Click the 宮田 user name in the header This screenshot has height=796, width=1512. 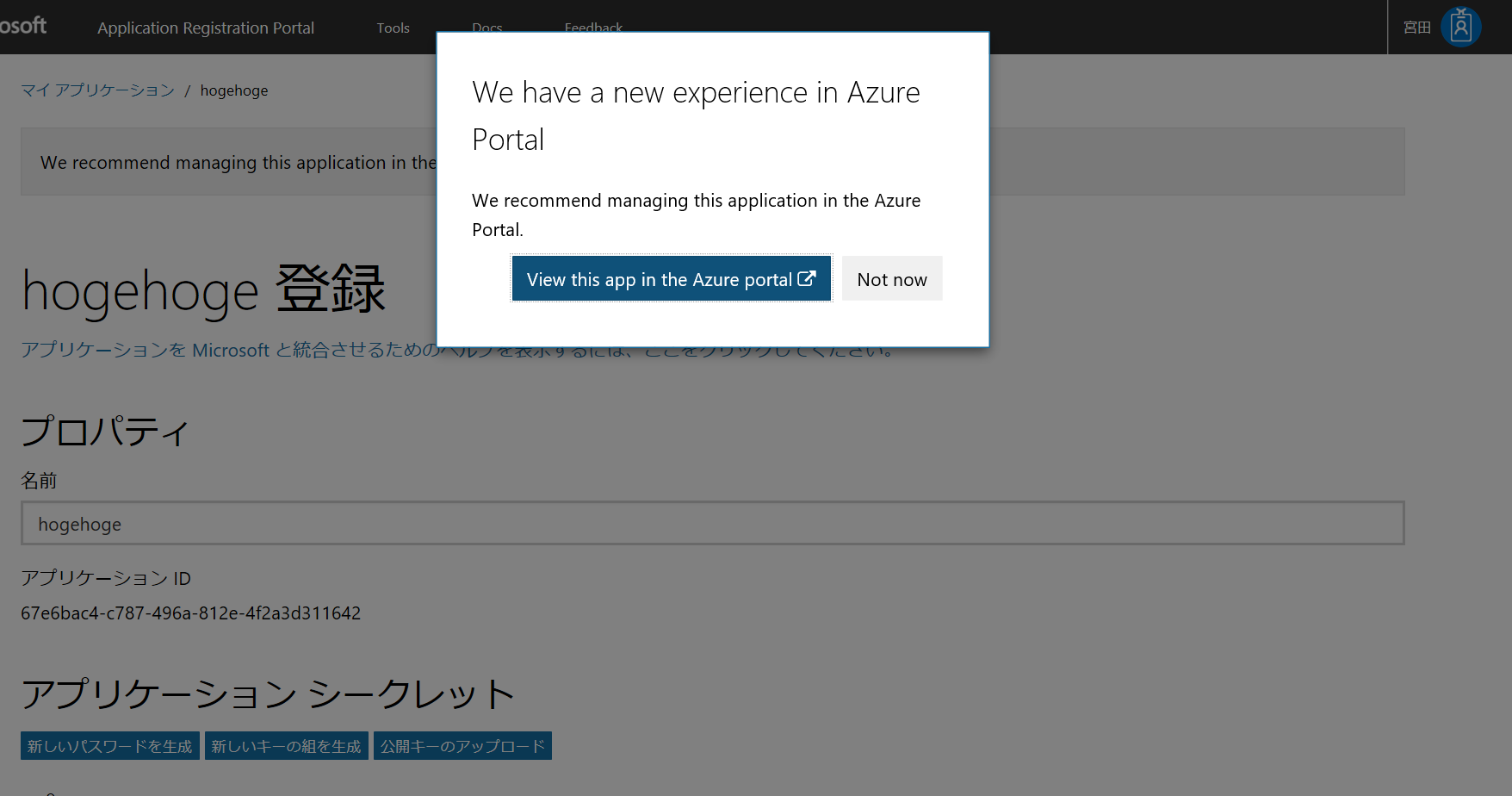point(1417,28)
